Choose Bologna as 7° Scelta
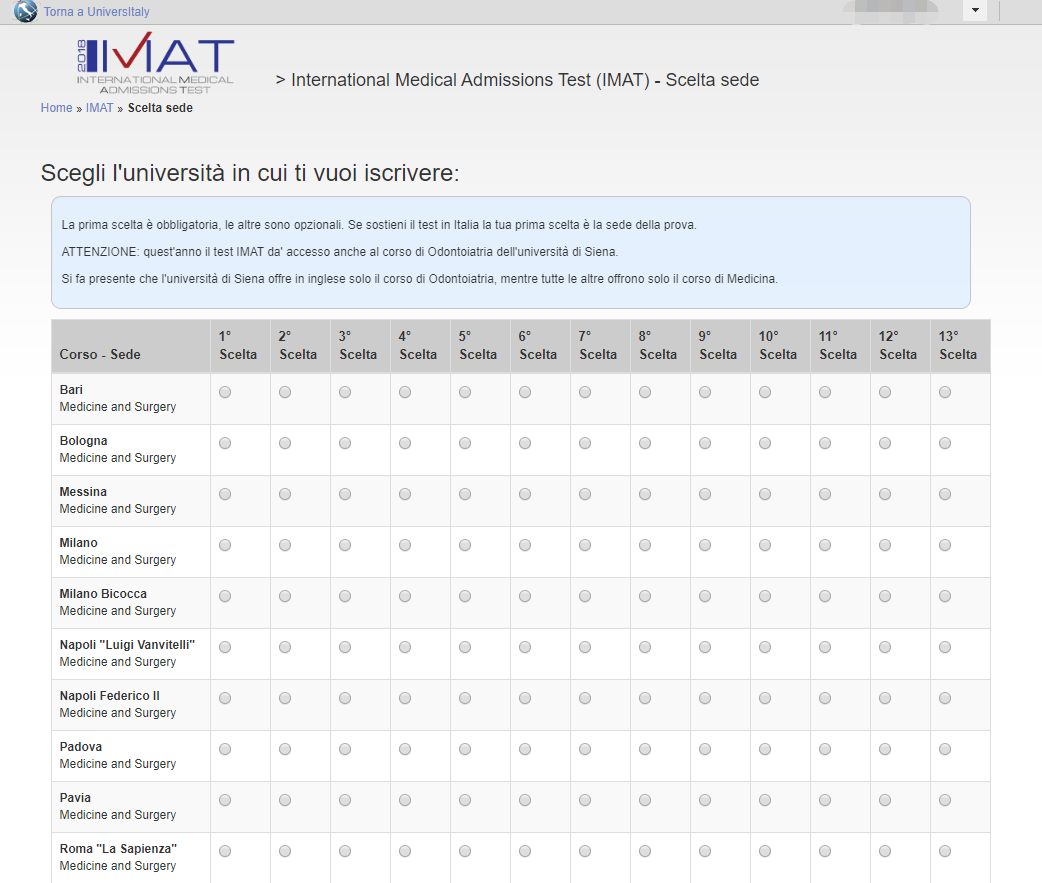The width and height of the screenshot is (1042, 883). (585, 443)
